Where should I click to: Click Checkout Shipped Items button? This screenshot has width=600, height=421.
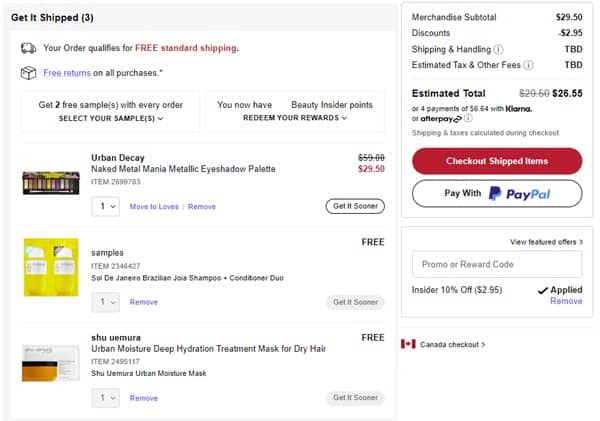(x=496, y=161)
